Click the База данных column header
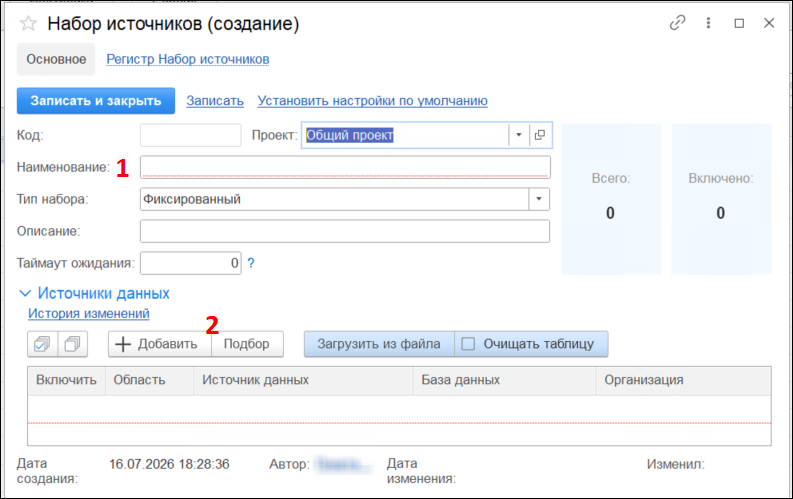 504,380
